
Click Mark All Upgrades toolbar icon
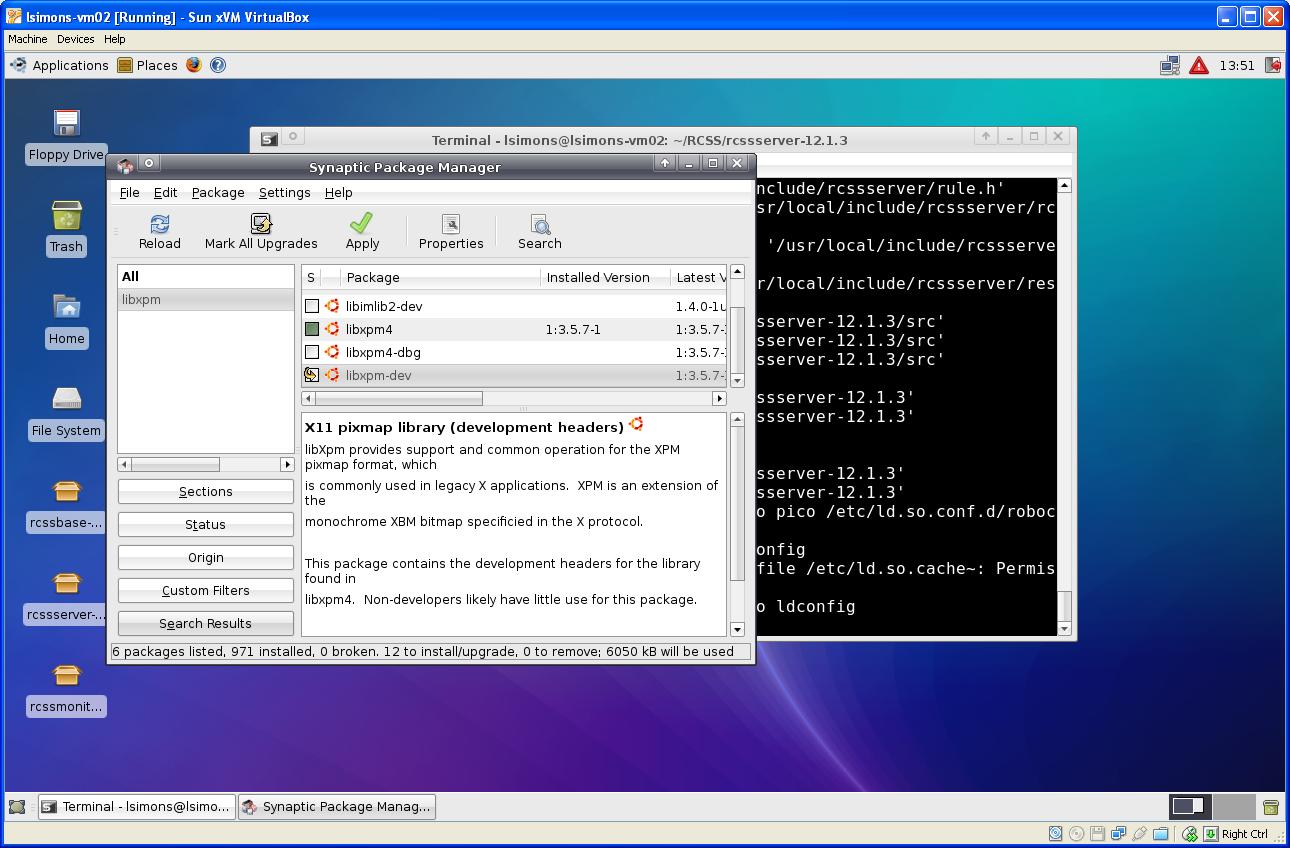(261, 224)
